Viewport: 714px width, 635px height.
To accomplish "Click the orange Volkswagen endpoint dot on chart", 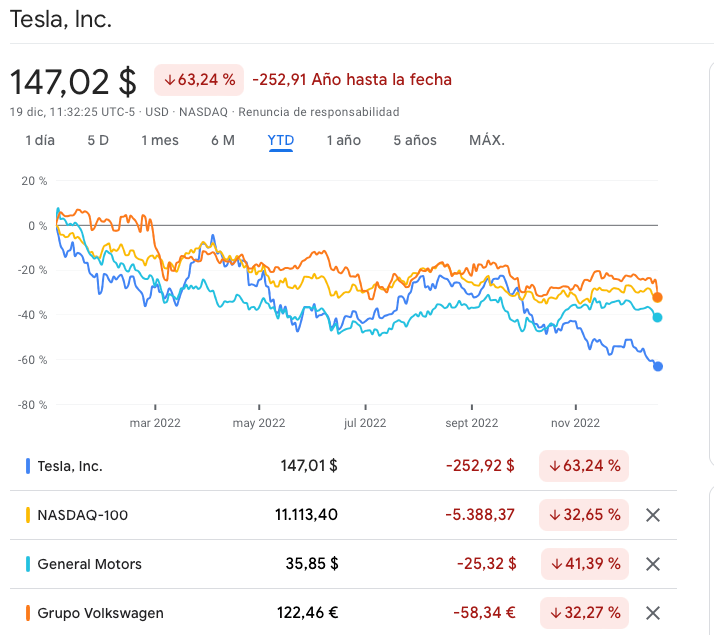I will click(657, 297).
